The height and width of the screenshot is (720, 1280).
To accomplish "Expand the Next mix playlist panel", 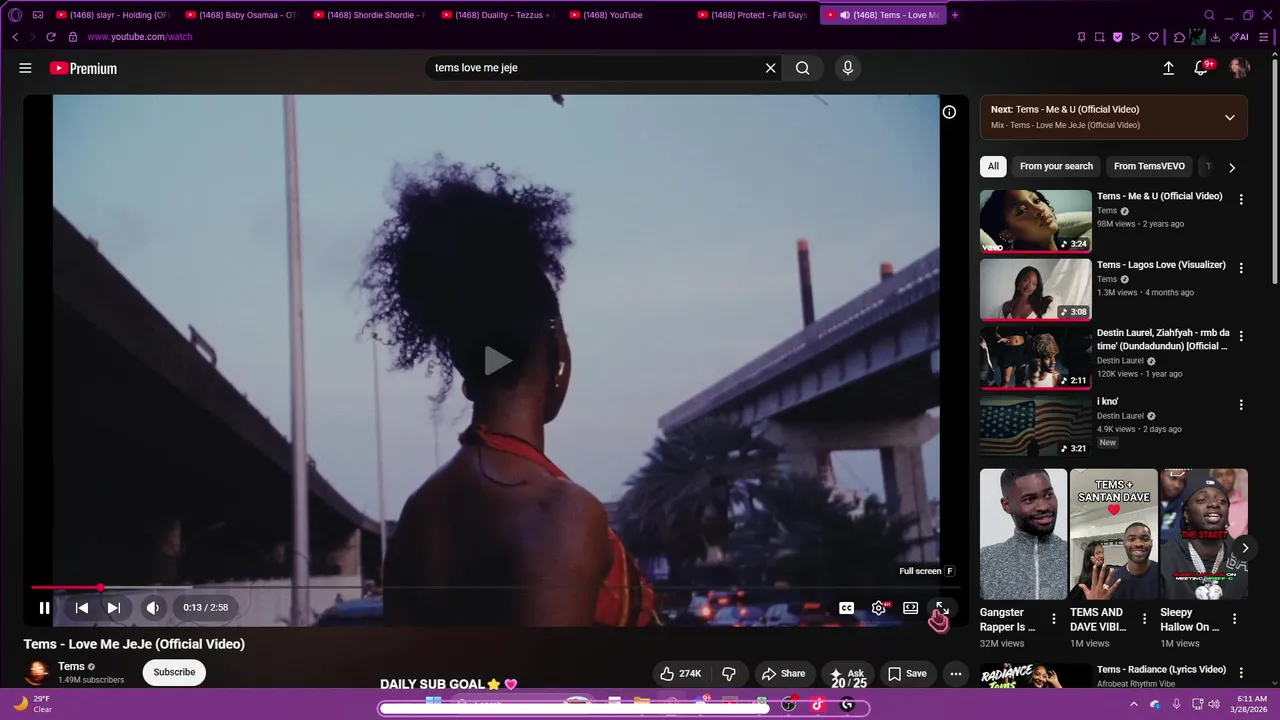I will point(1229,117).
